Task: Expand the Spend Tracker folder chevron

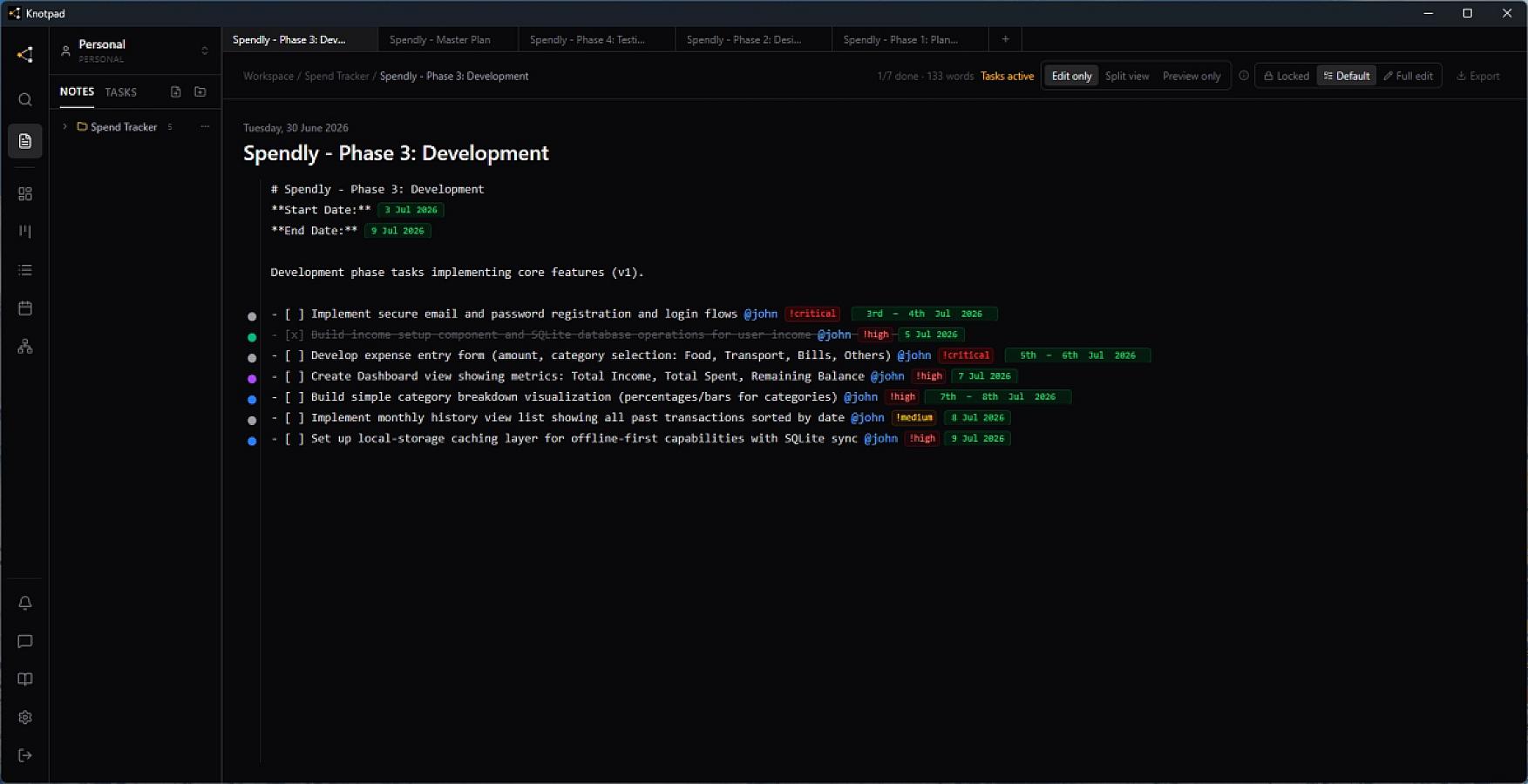Action: [65, 126]
